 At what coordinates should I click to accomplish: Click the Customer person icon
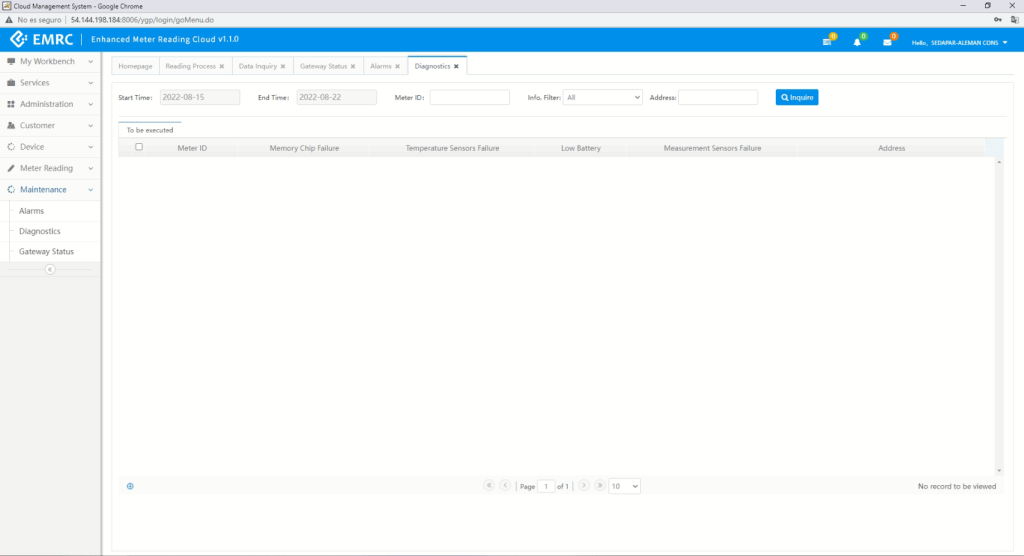11,125
